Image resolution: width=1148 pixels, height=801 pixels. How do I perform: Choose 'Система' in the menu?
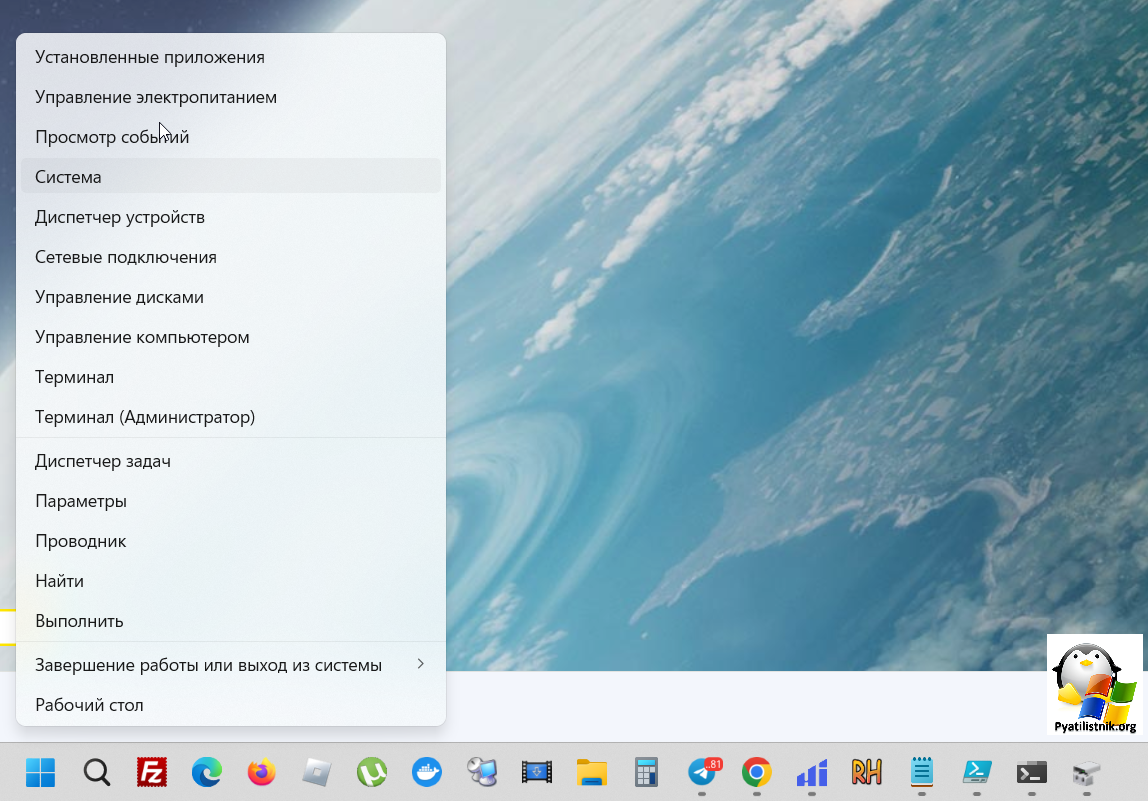231,177
